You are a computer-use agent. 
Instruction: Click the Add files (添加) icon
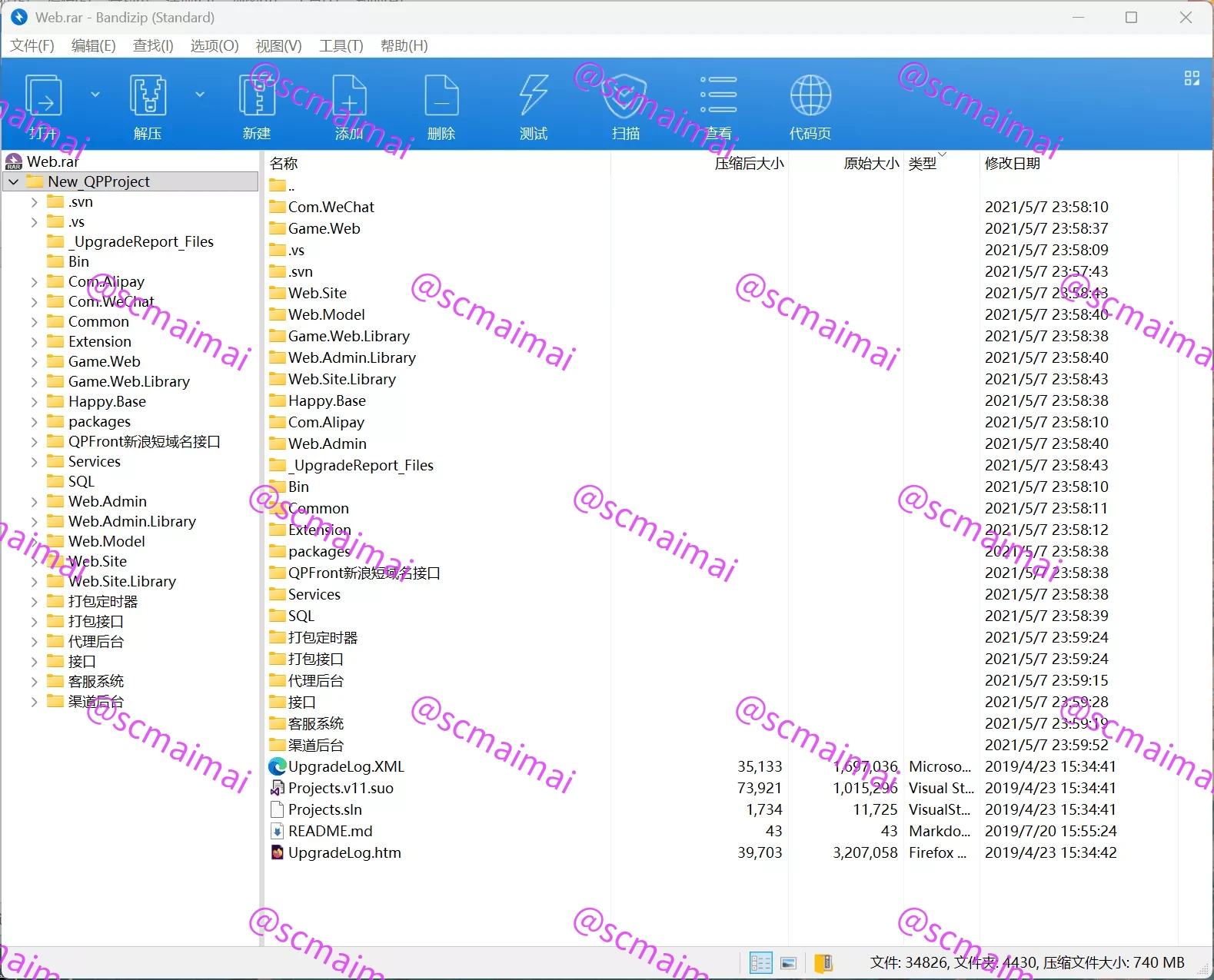(x=349, y=95)
